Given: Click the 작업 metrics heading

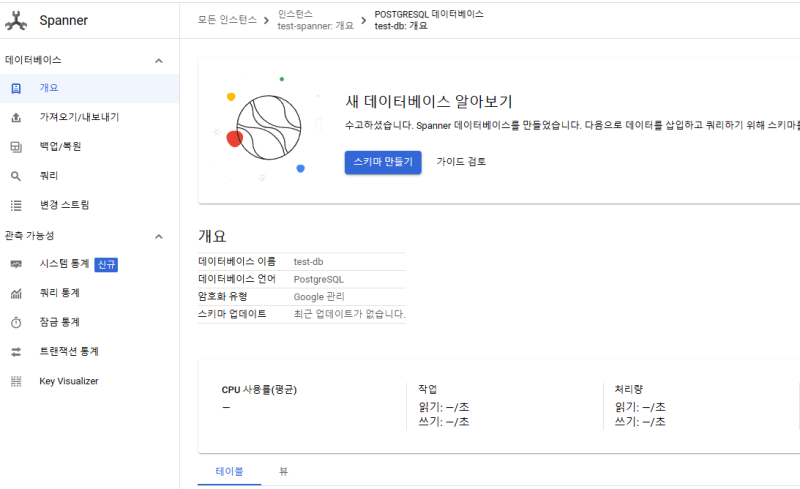Looking at the screenshot, I should (428, 389).
